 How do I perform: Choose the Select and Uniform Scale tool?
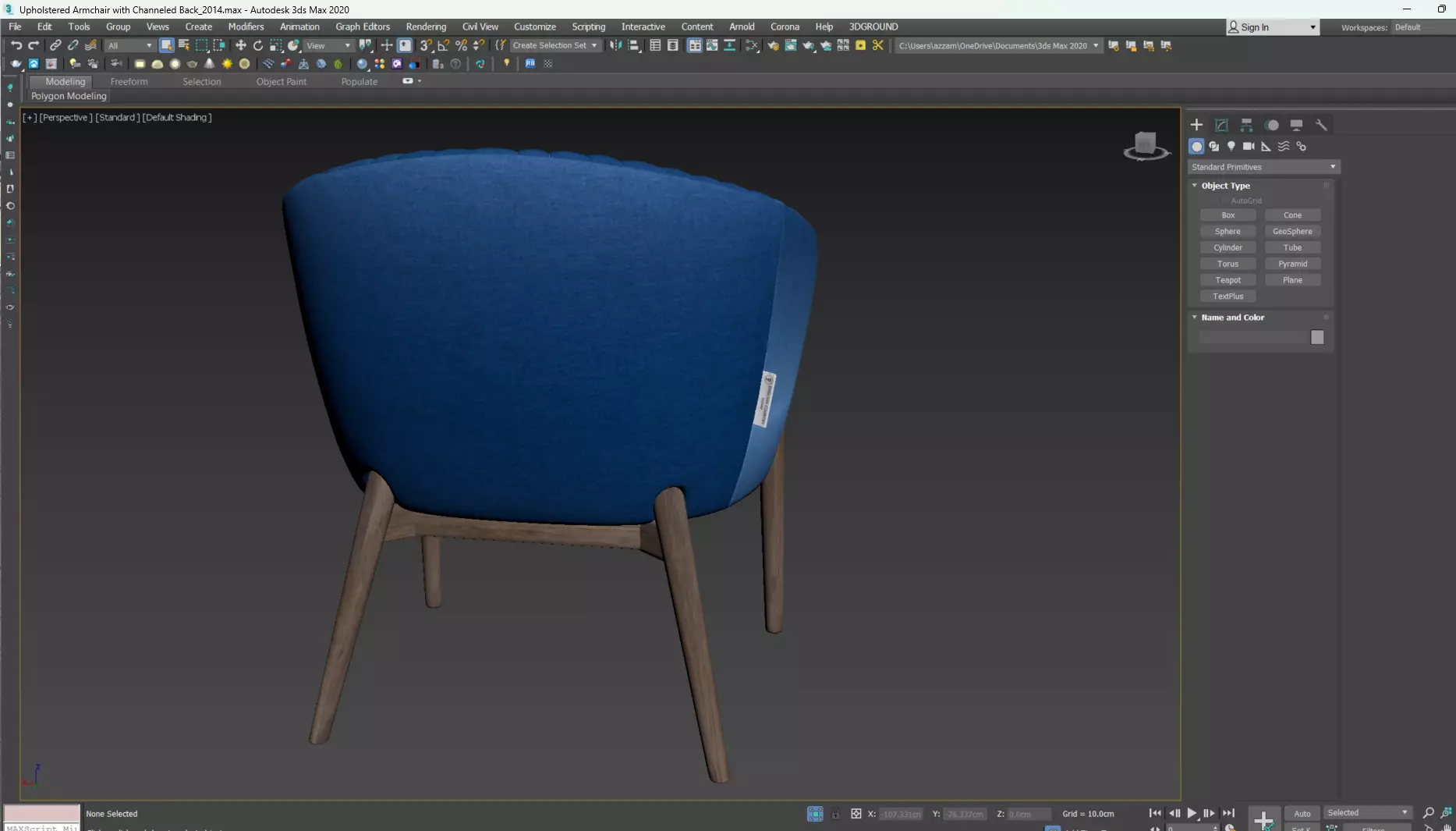click(276, 45)
